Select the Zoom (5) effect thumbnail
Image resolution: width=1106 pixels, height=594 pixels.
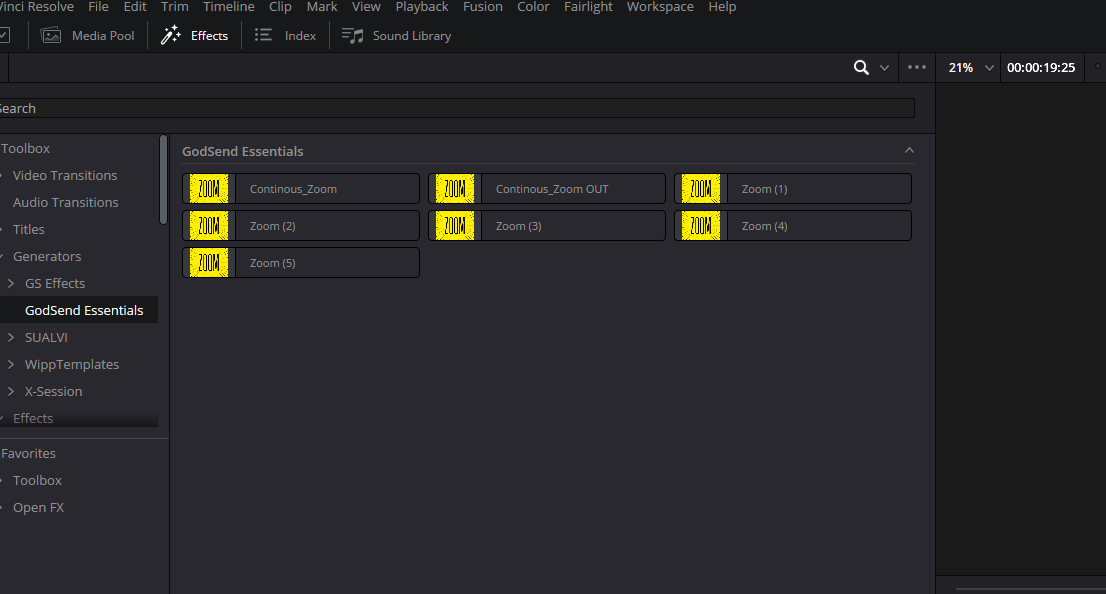click(x=209, y=263)
